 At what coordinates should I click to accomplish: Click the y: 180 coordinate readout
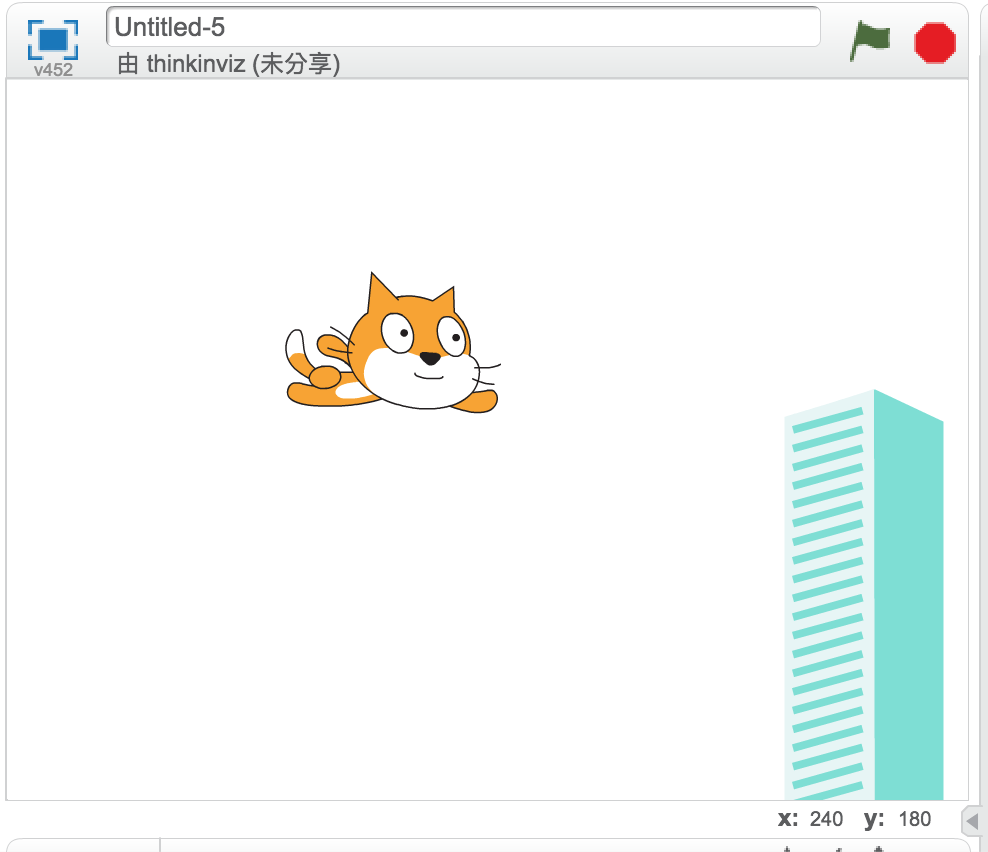897,819
